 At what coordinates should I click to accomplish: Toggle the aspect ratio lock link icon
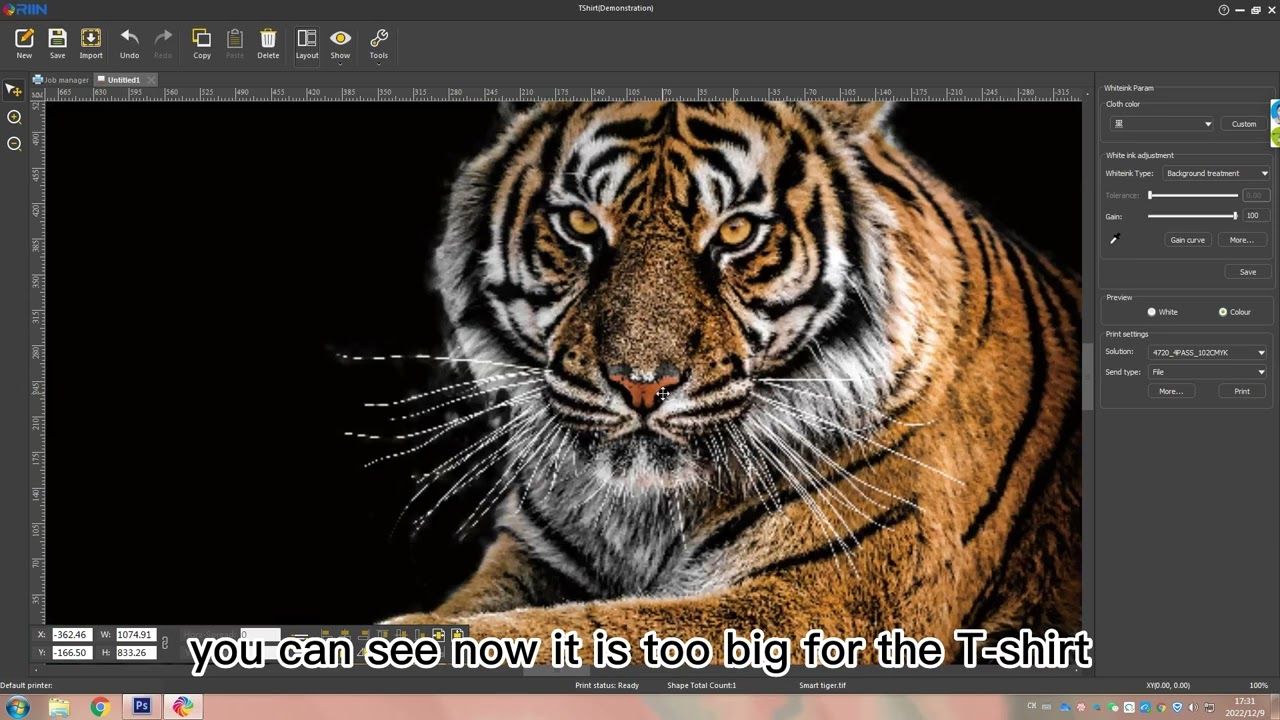pyautogui.click(x=165, y=643)
